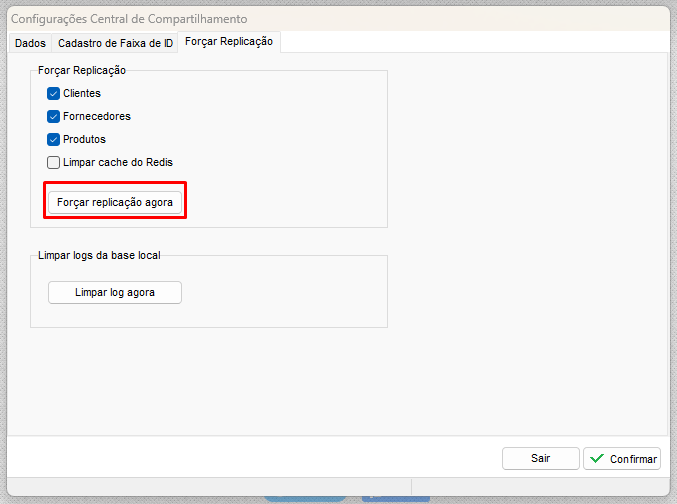This screenshot has width=677, height=504.
Task: Uncheck the Clientes checkbox box
Action: pyautogui.click(x=54, y=93)
